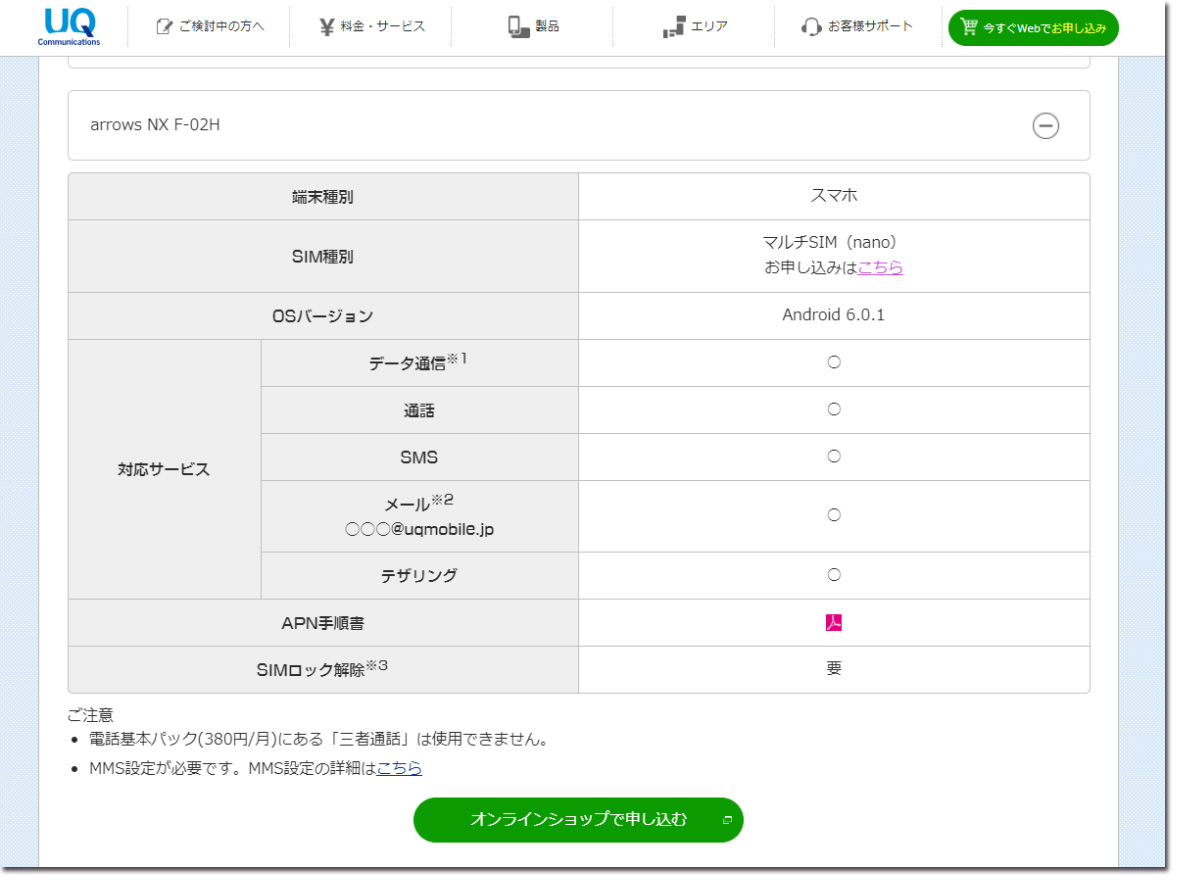
Task: Click the pencil icon beside ご検討中の方へ
Action: (164, 27)
